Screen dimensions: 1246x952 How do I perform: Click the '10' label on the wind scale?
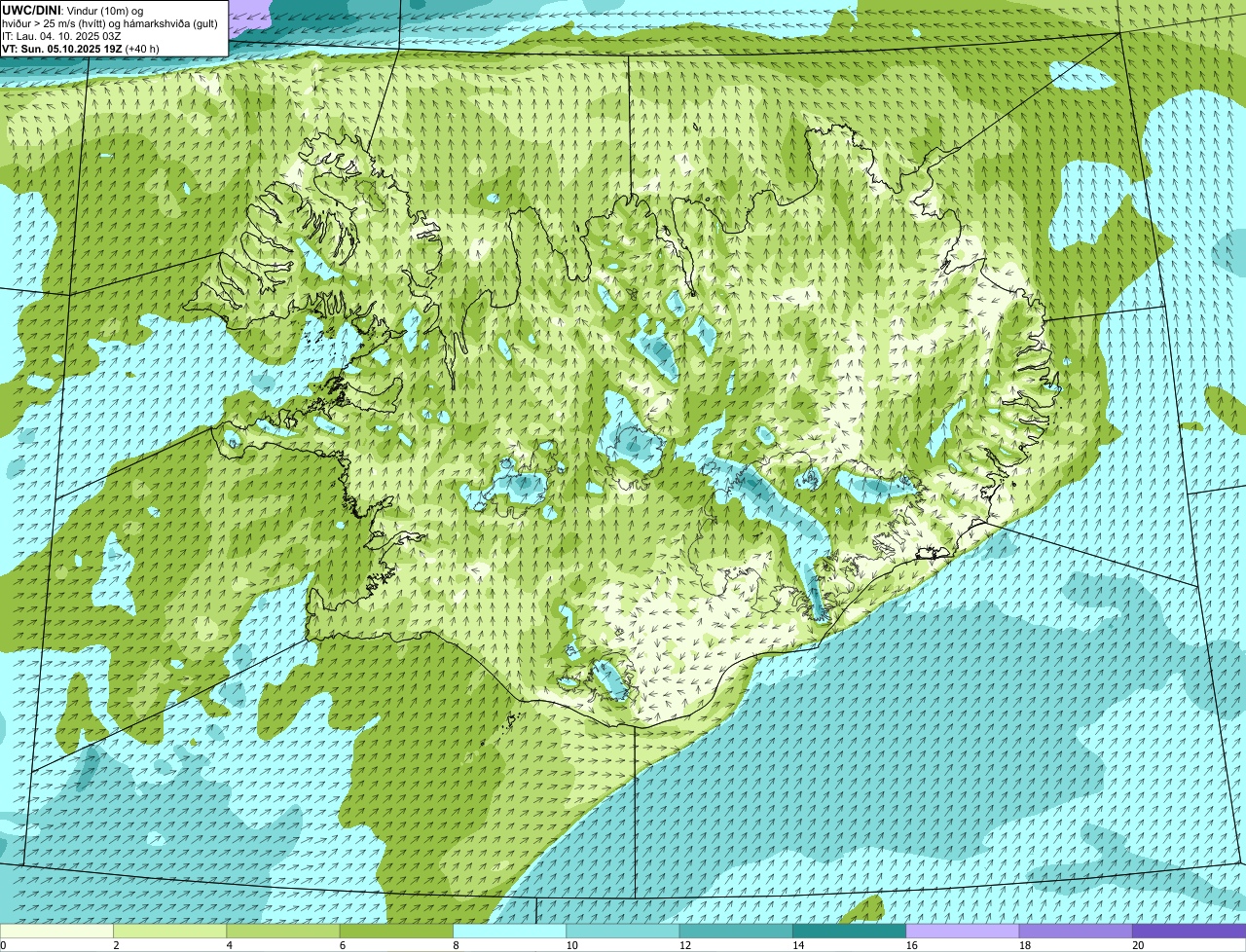pos(571,945)
